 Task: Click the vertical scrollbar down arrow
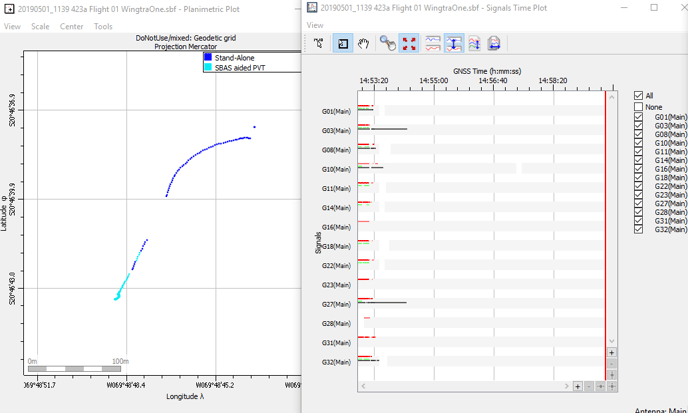[x=612, y=342]
